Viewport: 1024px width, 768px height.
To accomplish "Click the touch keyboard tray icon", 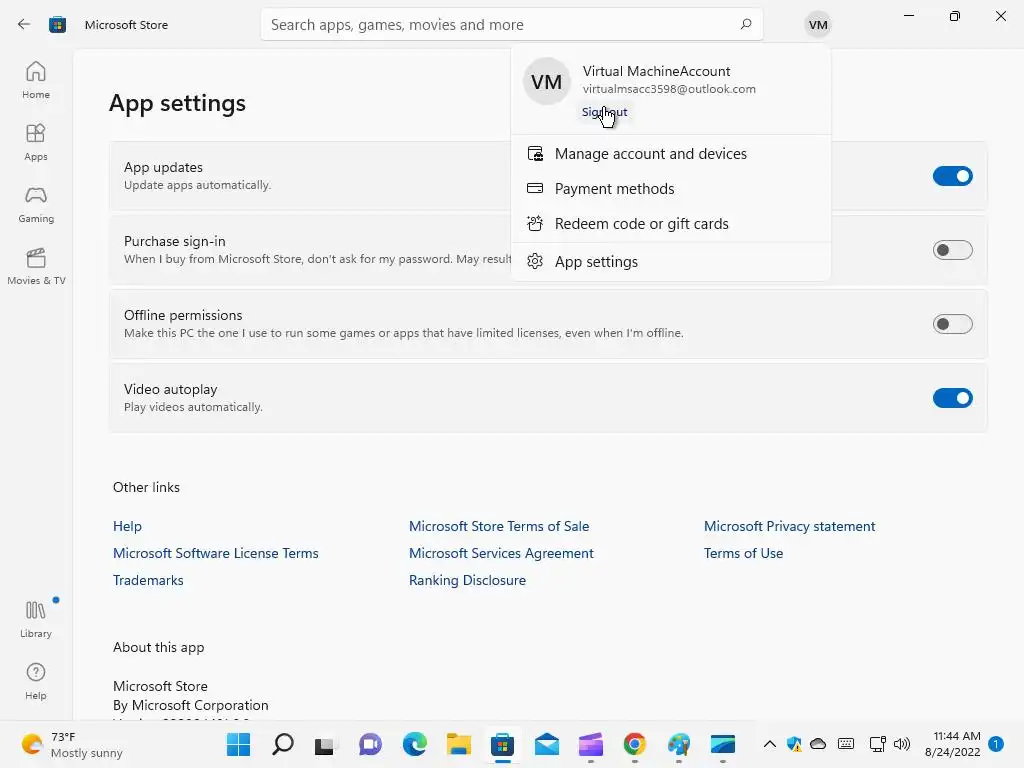I will click(x=846, y=744).
